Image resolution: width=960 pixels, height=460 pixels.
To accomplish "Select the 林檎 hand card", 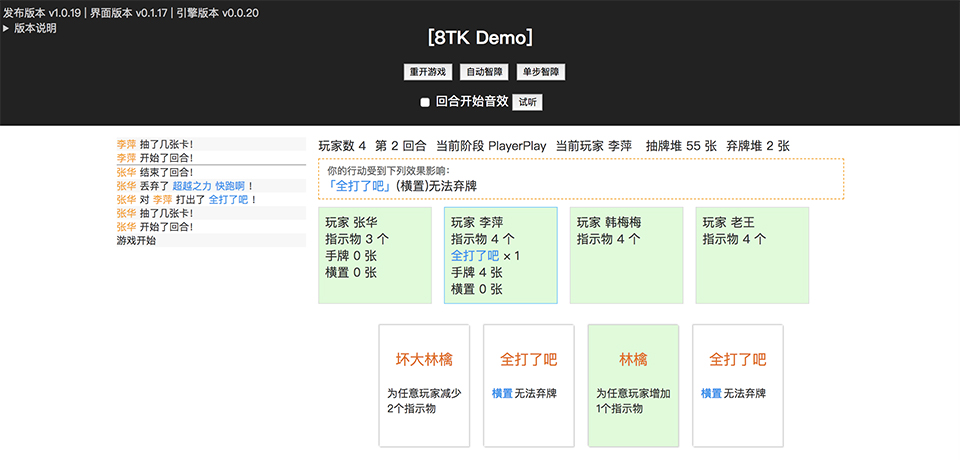I will (x=633, y=385).
